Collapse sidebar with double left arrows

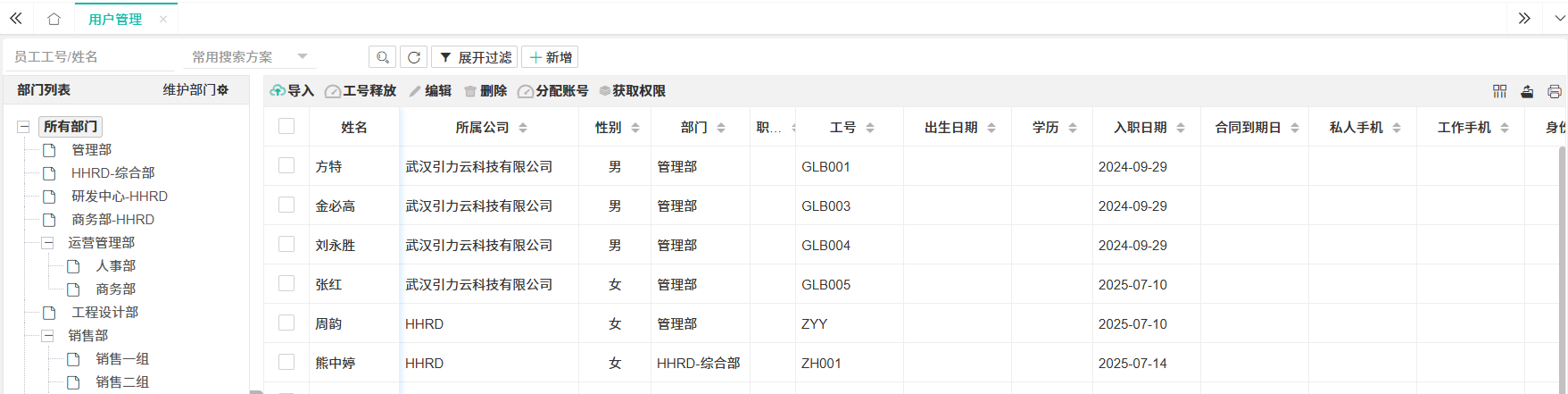tap(16, 19)
